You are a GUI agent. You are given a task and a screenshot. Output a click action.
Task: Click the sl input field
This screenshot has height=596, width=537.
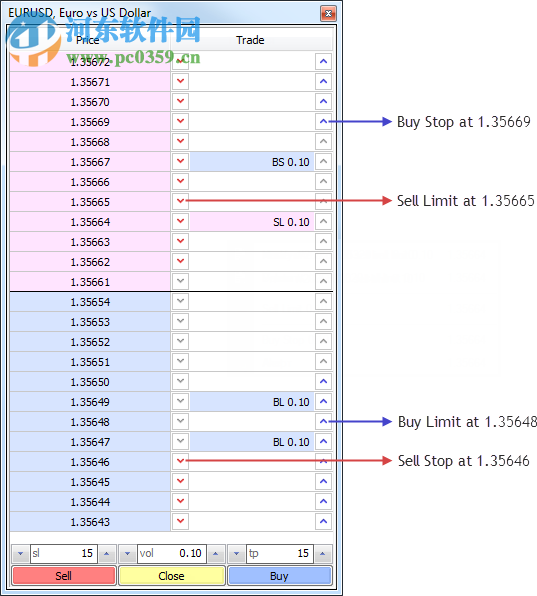64,554
